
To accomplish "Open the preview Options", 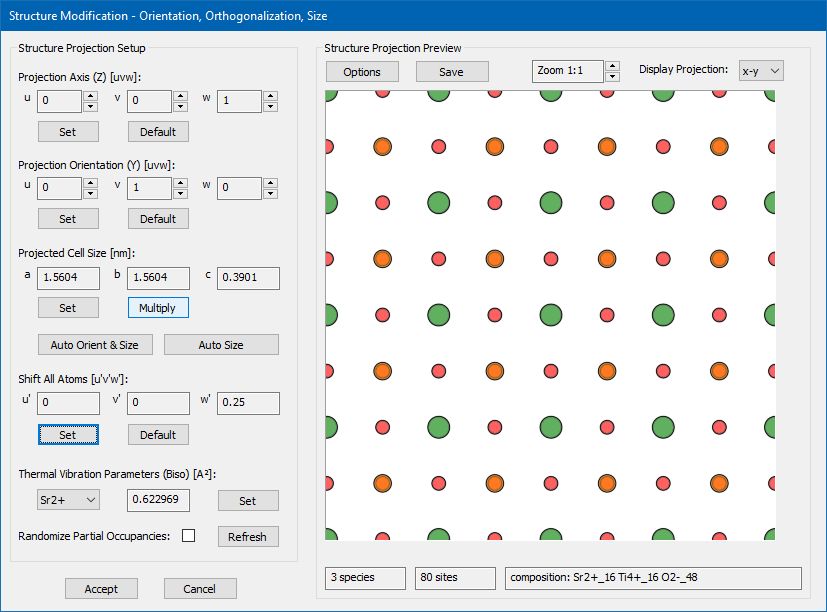I will tap(361, 71).
